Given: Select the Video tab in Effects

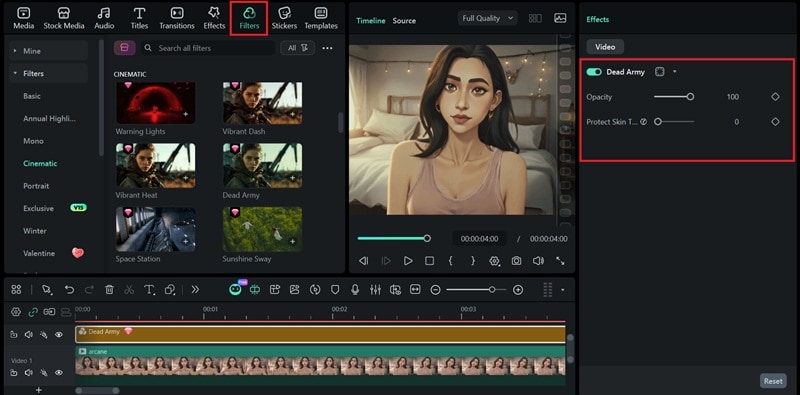Looking at the screenshot, I should pos(605,46).
